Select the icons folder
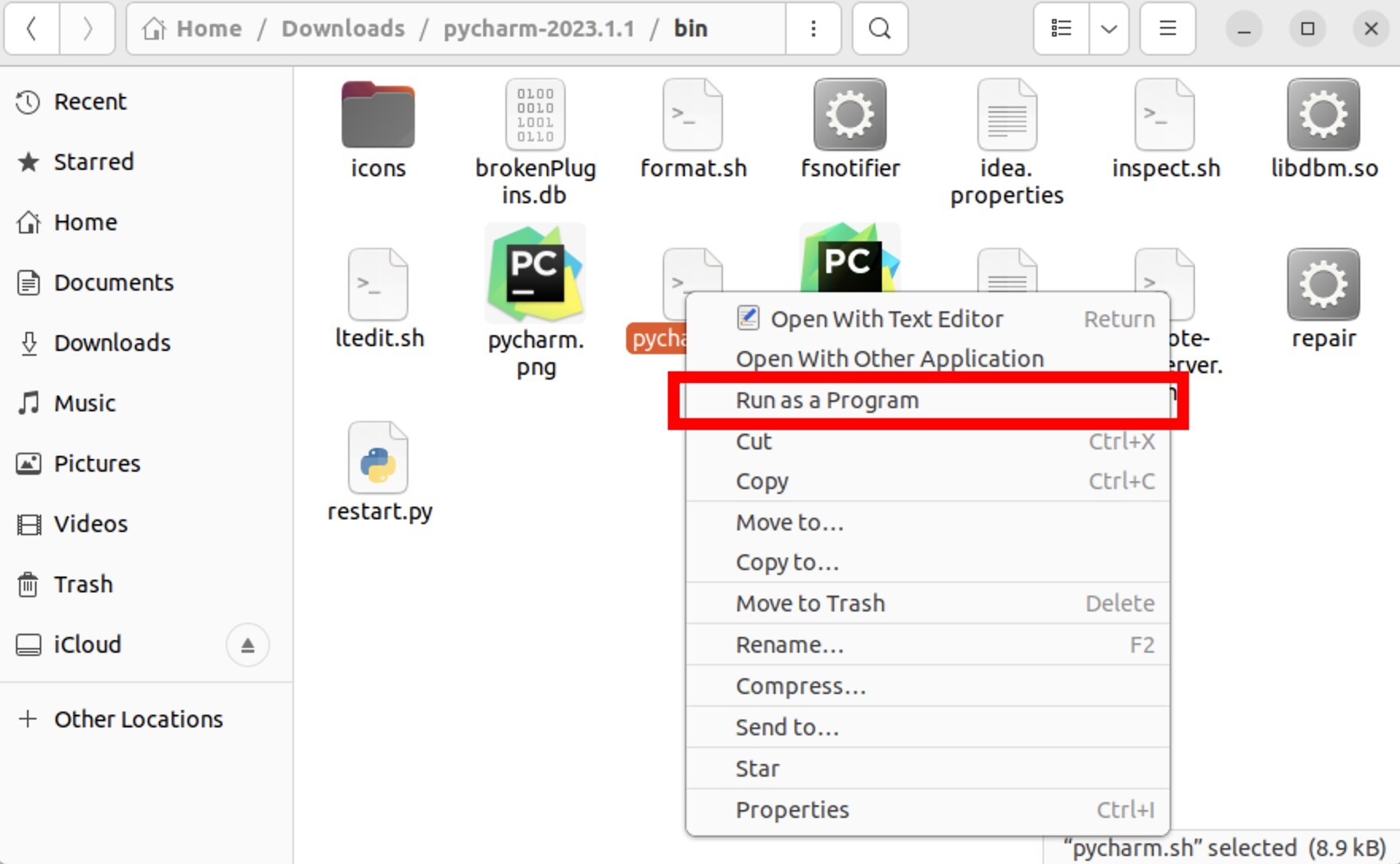 pyautogui.click(x=377, y=114)
